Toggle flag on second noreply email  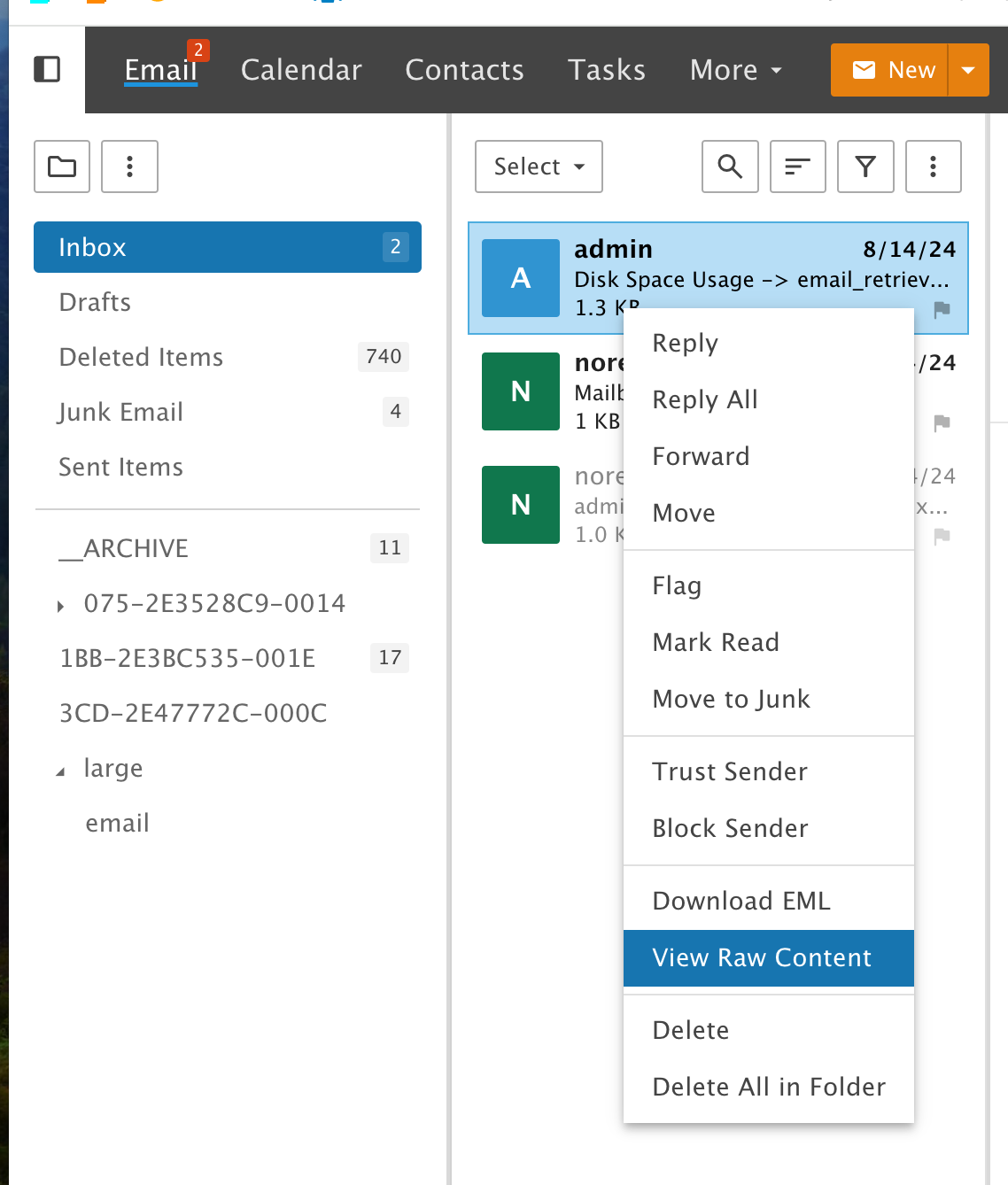click(942, 422)
